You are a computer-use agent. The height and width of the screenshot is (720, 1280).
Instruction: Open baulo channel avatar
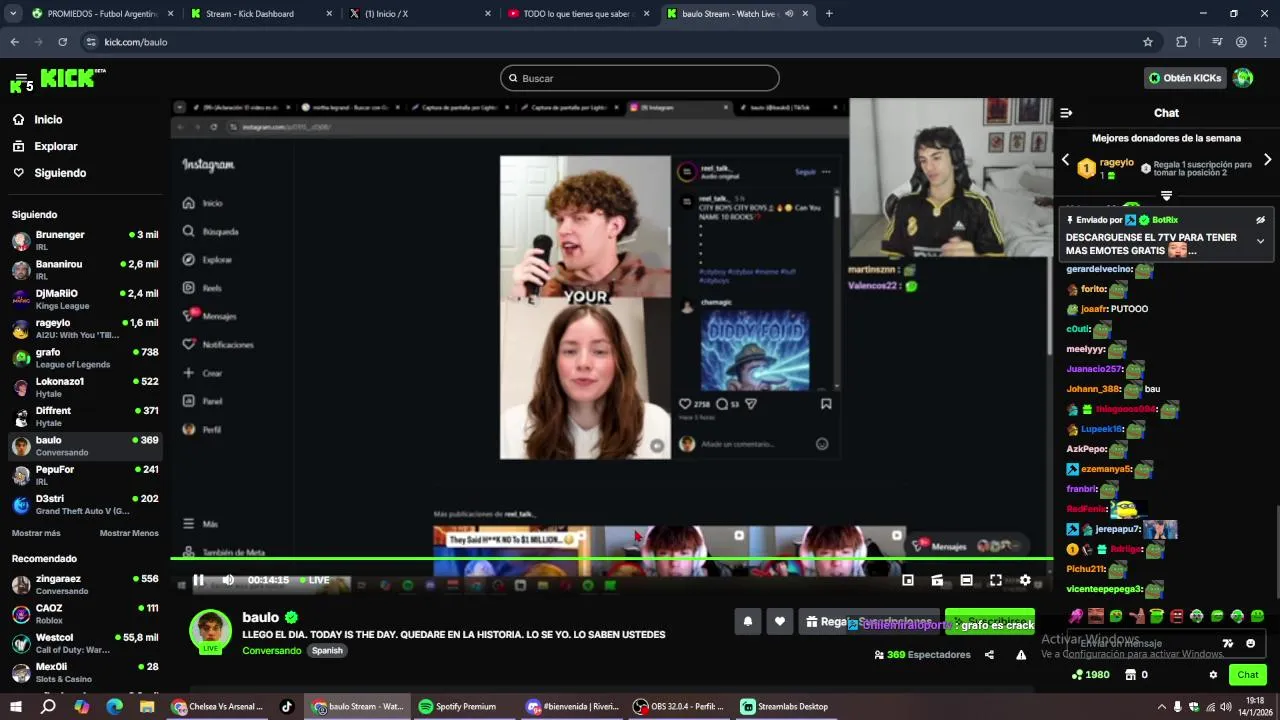pyautogui.click(x=210, y=631)
